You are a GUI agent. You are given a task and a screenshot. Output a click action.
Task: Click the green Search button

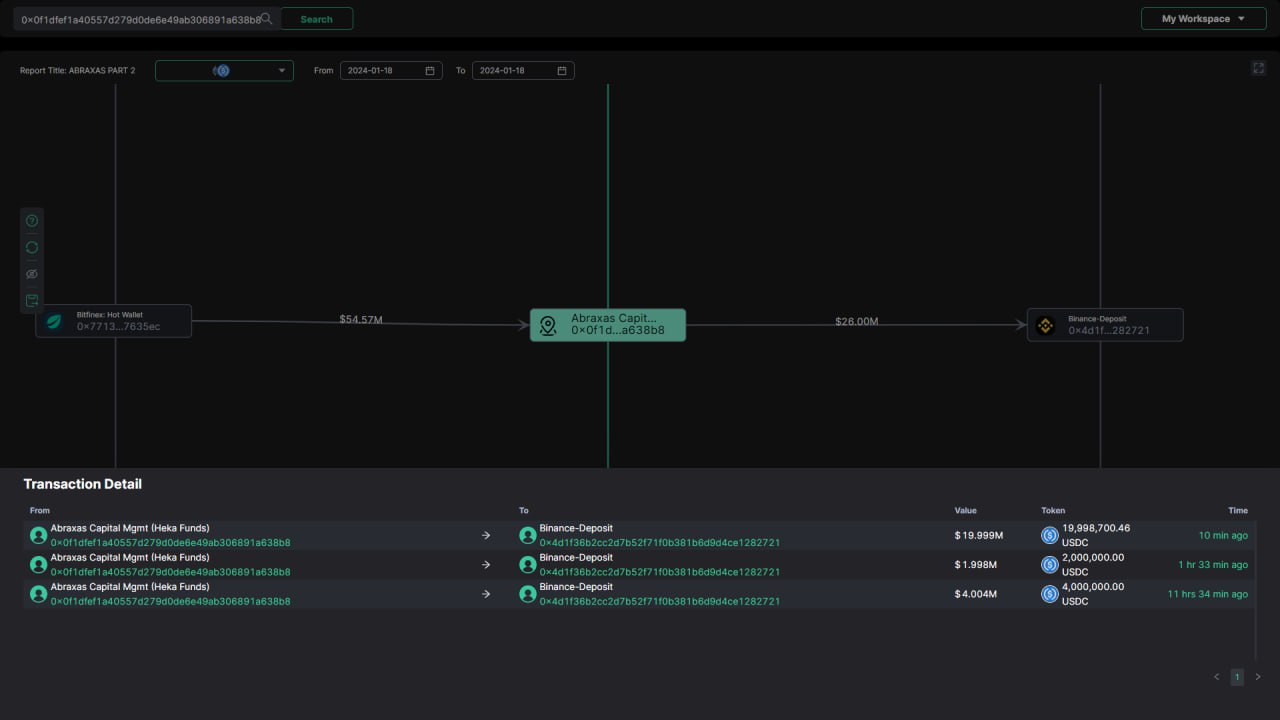click(x=316, y=19)
